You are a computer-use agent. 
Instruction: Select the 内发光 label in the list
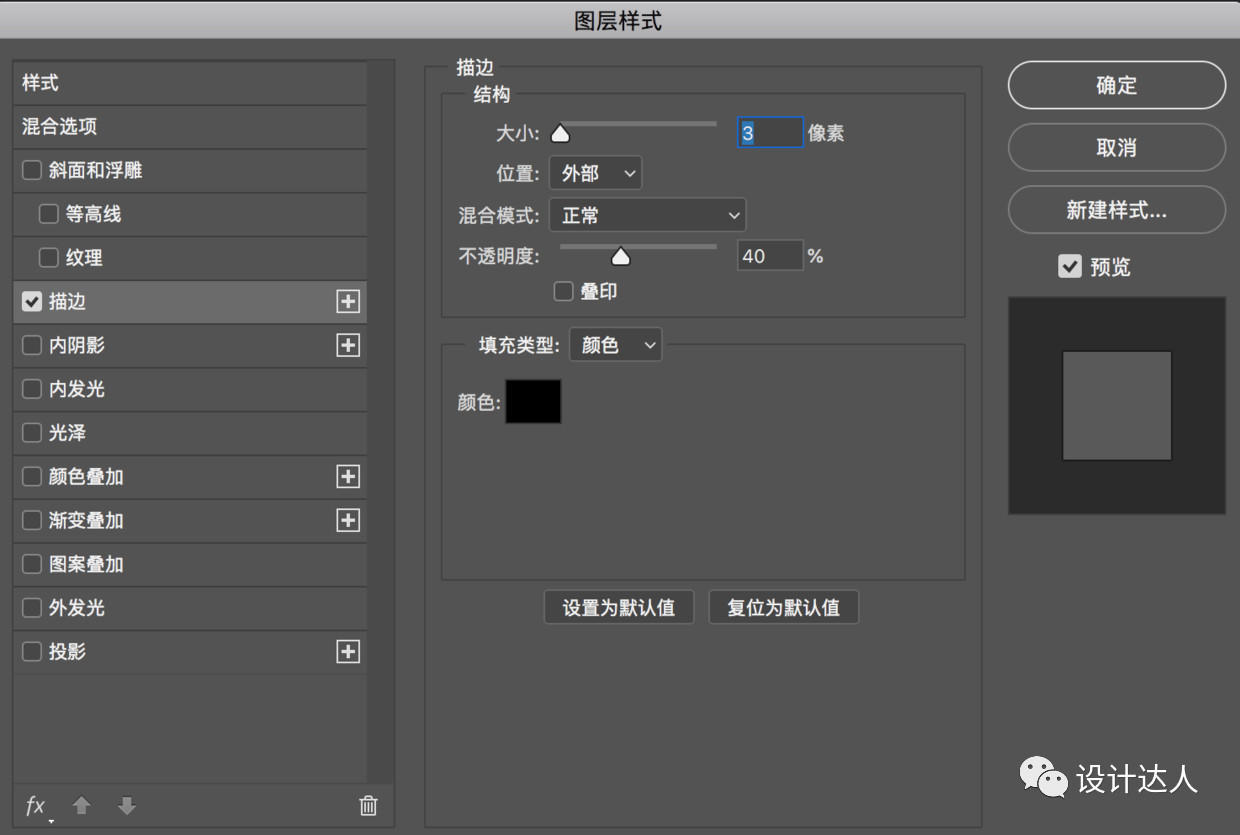[77, 389]
